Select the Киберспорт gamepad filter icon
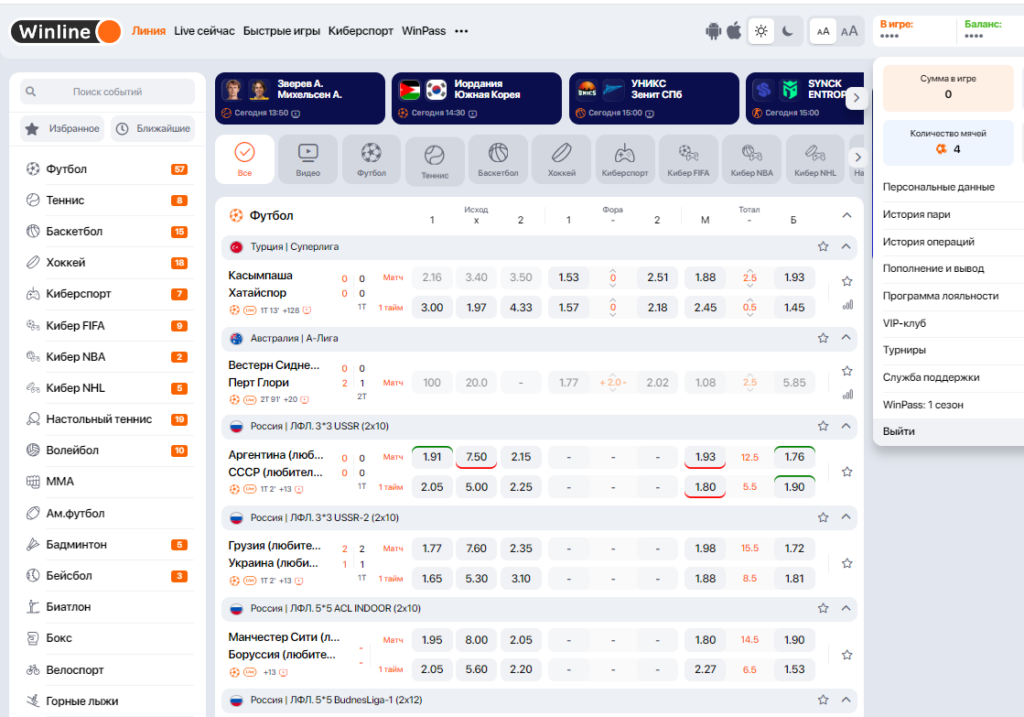 click(625, 159)
